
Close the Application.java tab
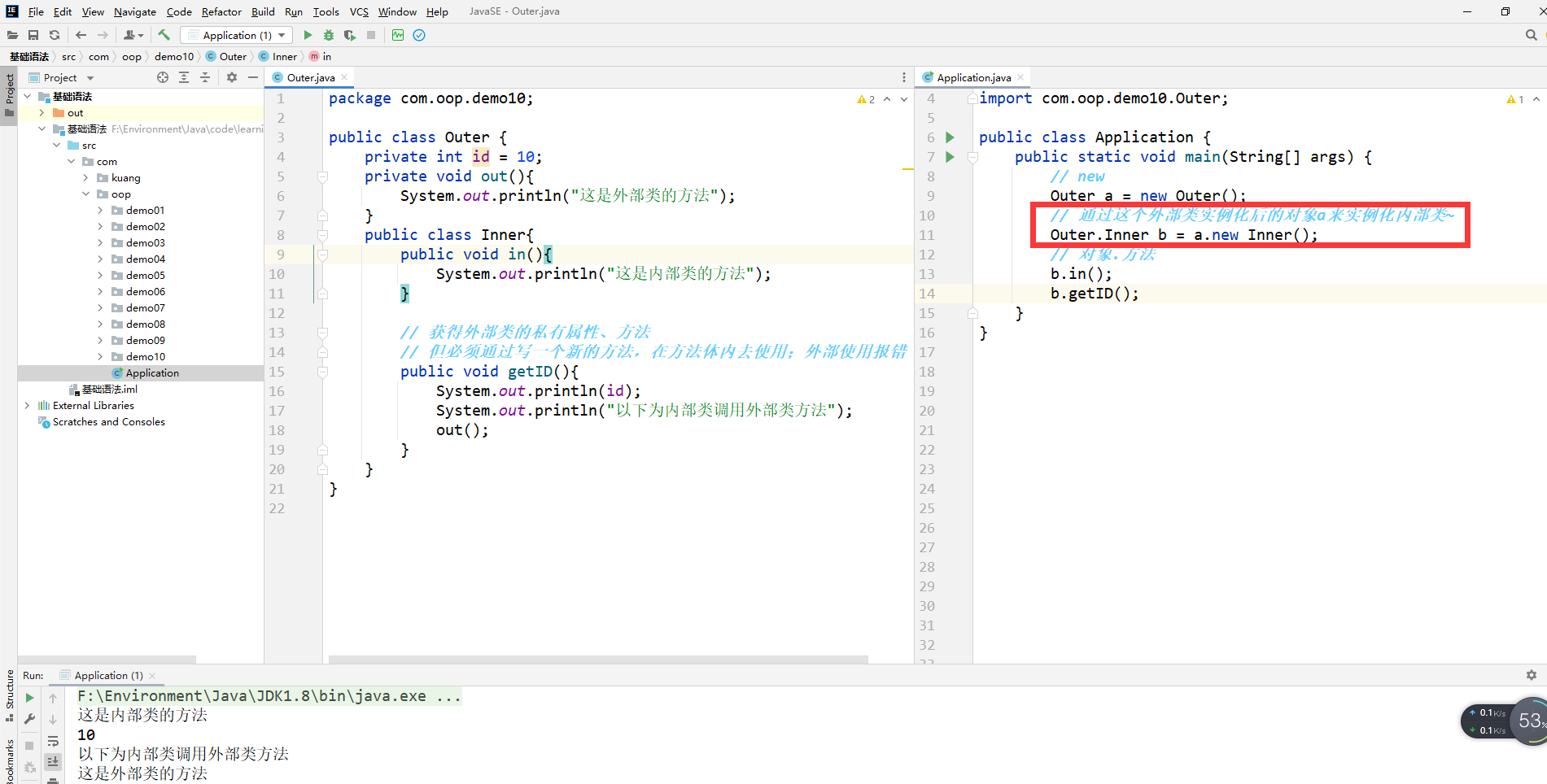(x=1020, y=77)
